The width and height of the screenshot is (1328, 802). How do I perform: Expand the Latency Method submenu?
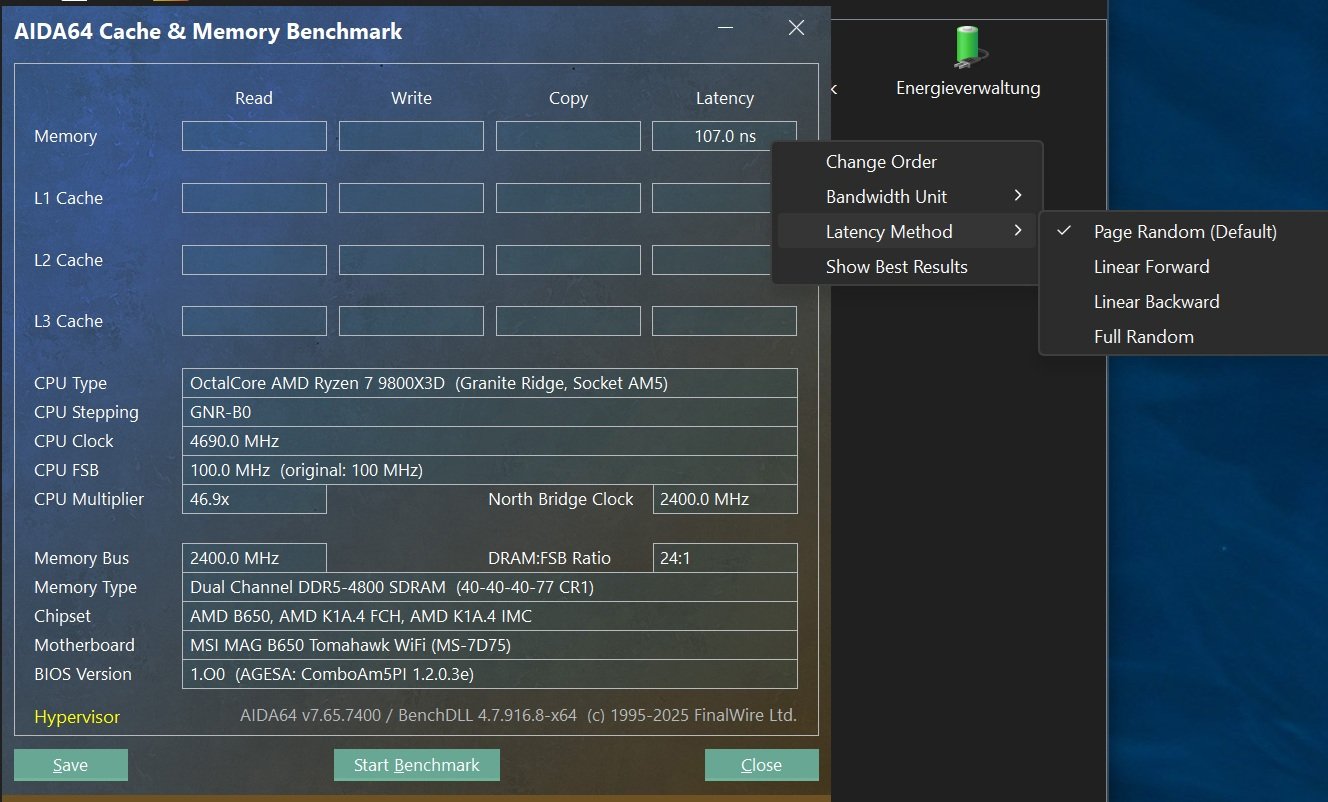click(907, 232)
